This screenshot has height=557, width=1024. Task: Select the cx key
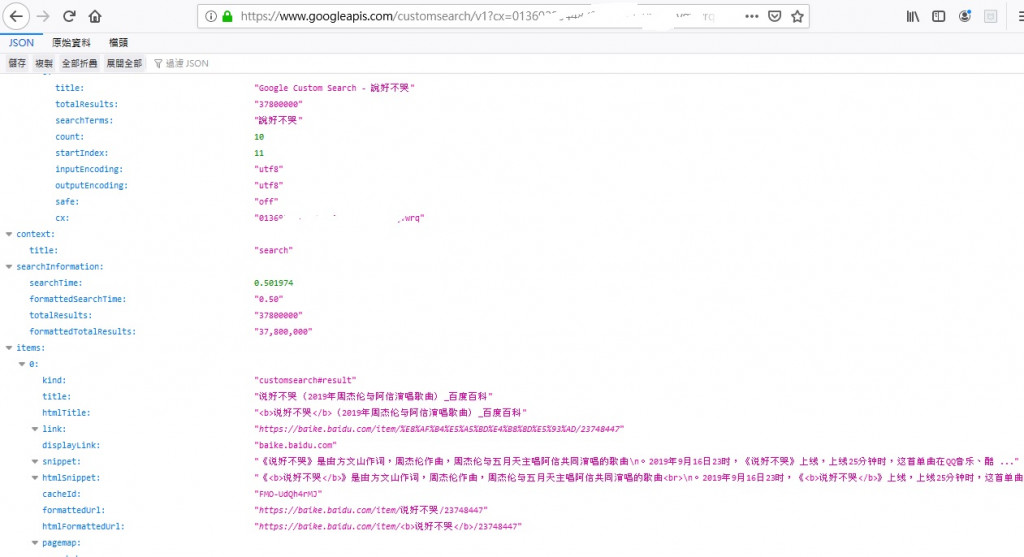pyautogui.click(x=62, y=218)
